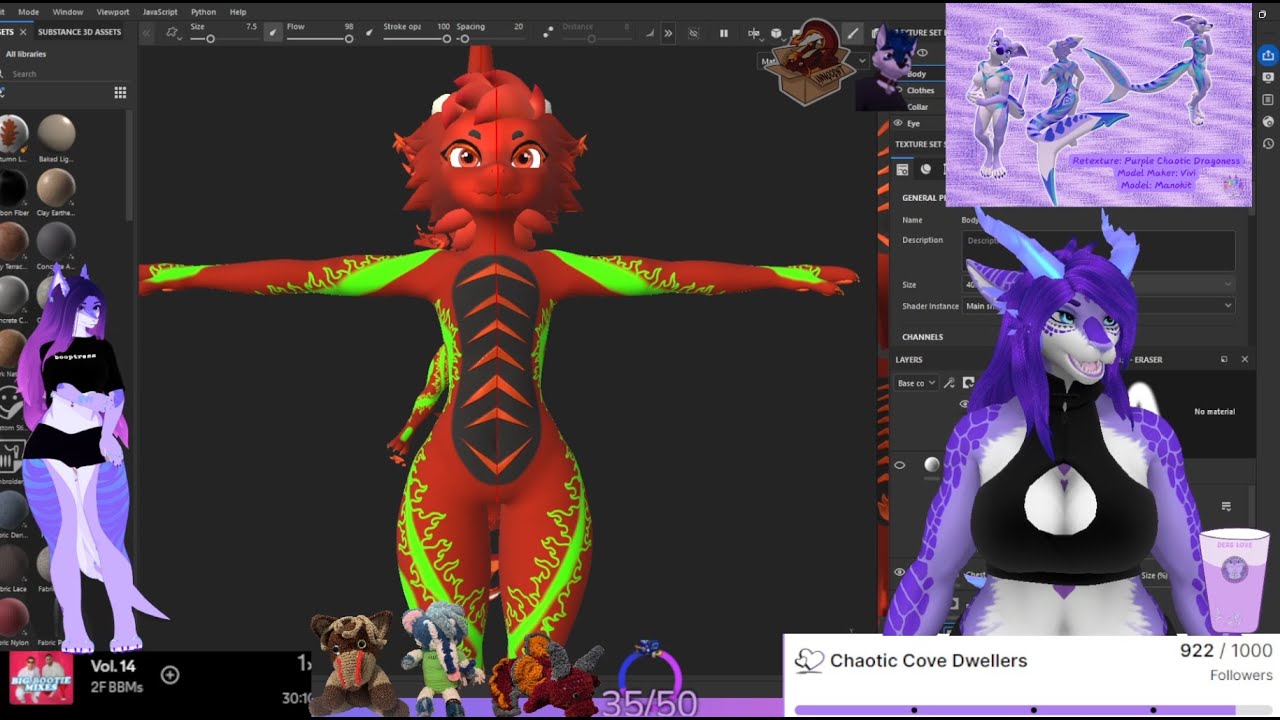
Task: Adjust the Stroke opacity slider
Action: 417,39
